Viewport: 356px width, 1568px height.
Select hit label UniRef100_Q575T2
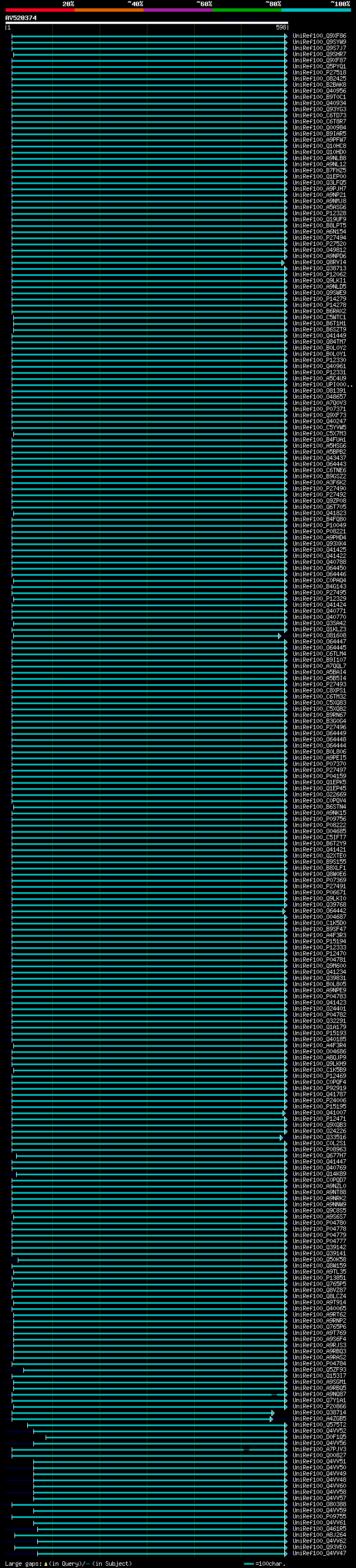pos(319,1425)
